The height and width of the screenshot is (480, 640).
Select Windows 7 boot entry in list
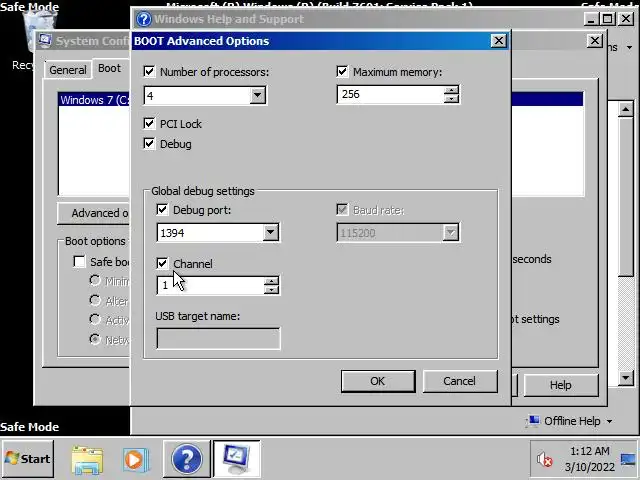(x=94, y=100)
